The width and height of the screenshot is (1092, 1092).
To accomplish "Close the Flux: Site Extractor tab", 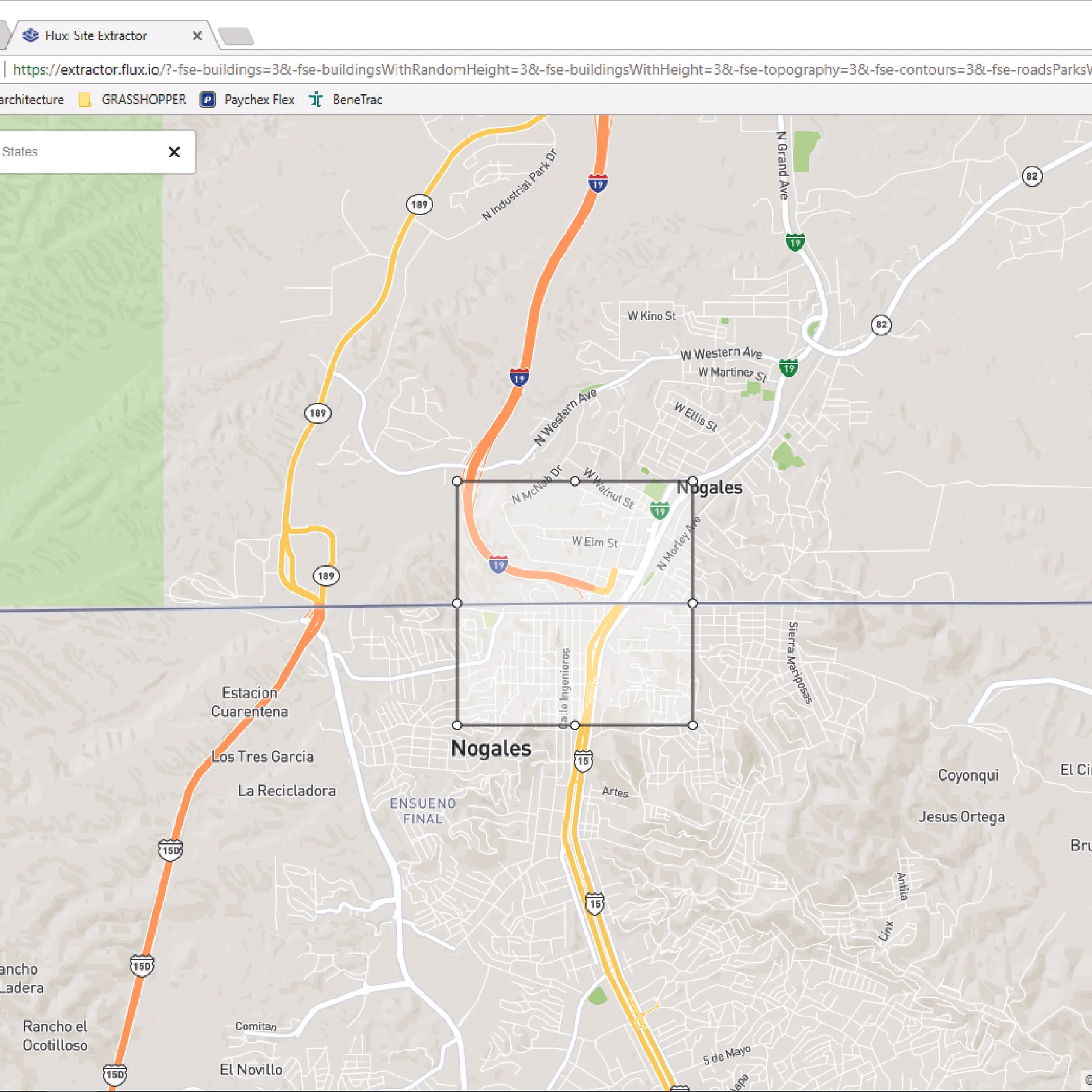I will [197, 36].
